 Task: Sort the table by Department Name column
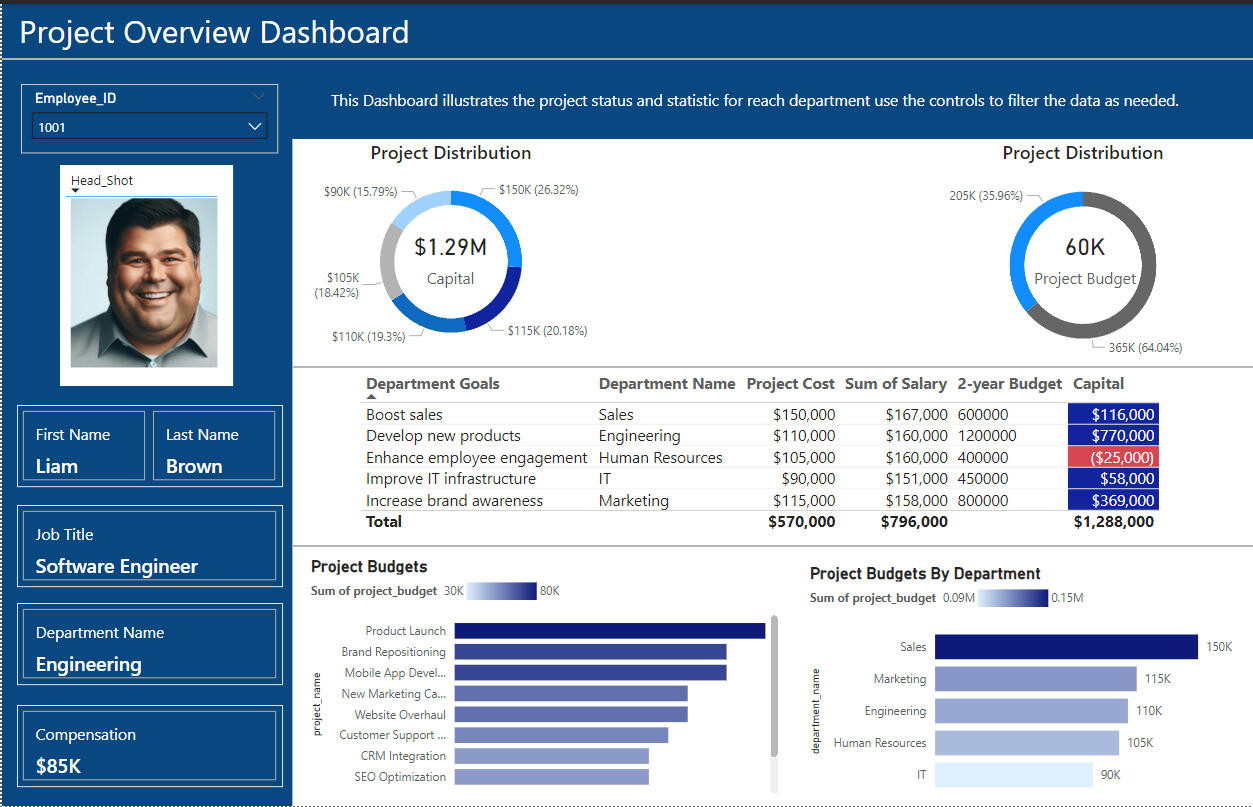[666, 384]
